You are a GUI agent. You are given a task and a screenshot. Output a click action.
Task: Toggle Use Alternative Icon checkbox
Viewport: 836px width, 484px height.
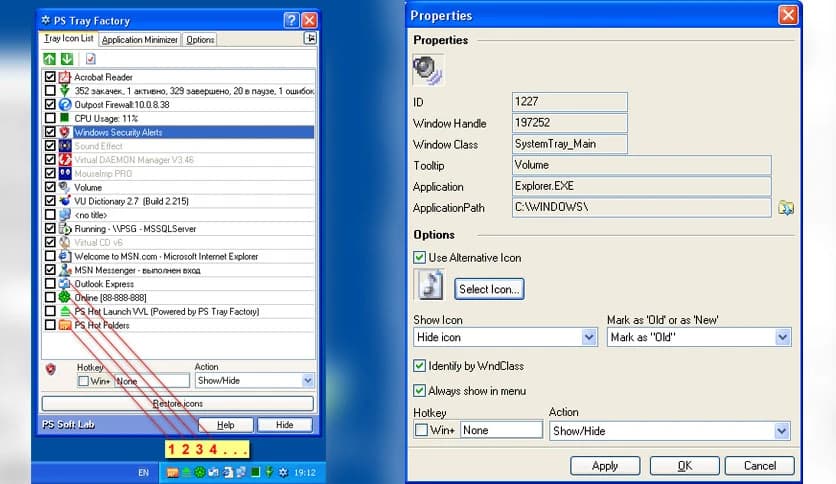420,257
